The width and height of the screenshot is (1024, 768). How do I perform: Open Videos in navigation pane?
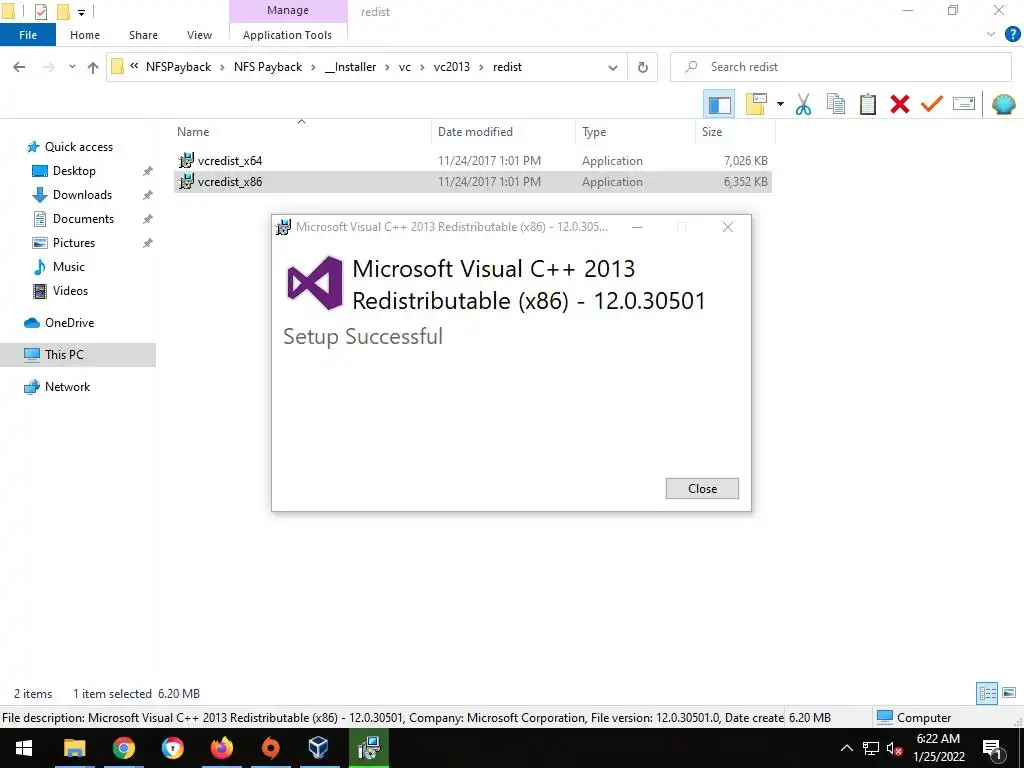[x=70, y=291]
